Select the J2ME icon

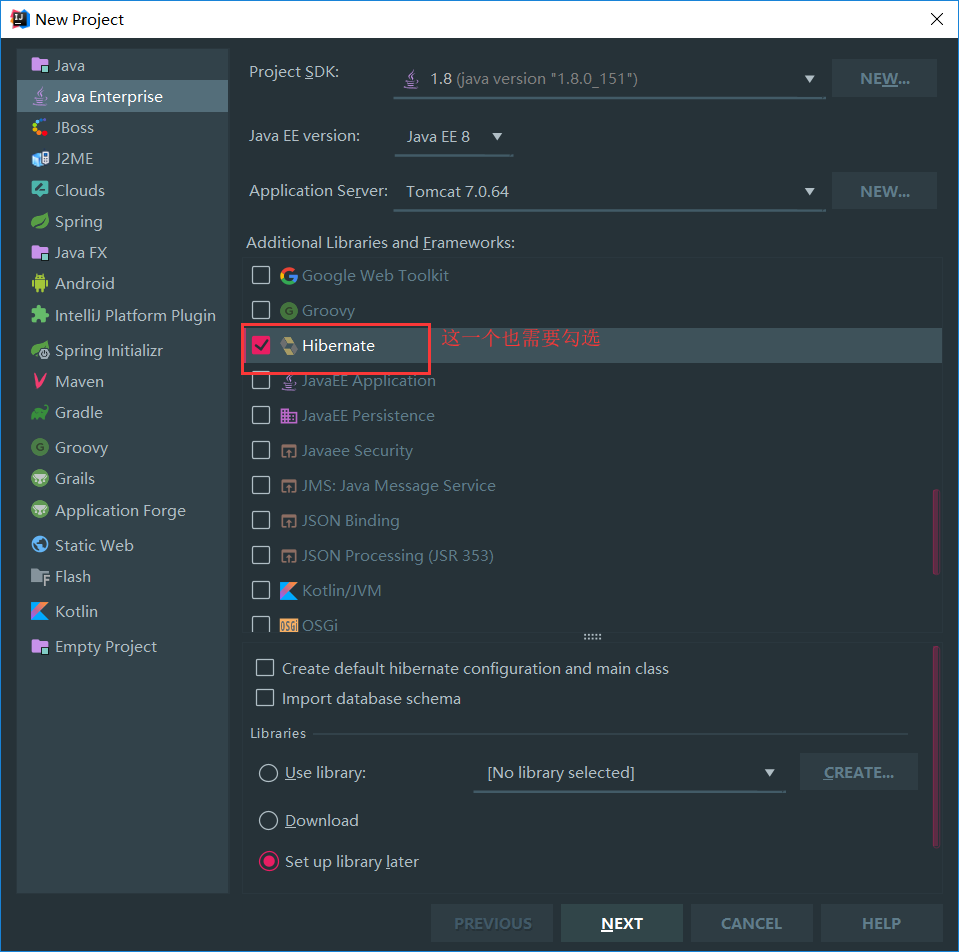coord(40,158)
